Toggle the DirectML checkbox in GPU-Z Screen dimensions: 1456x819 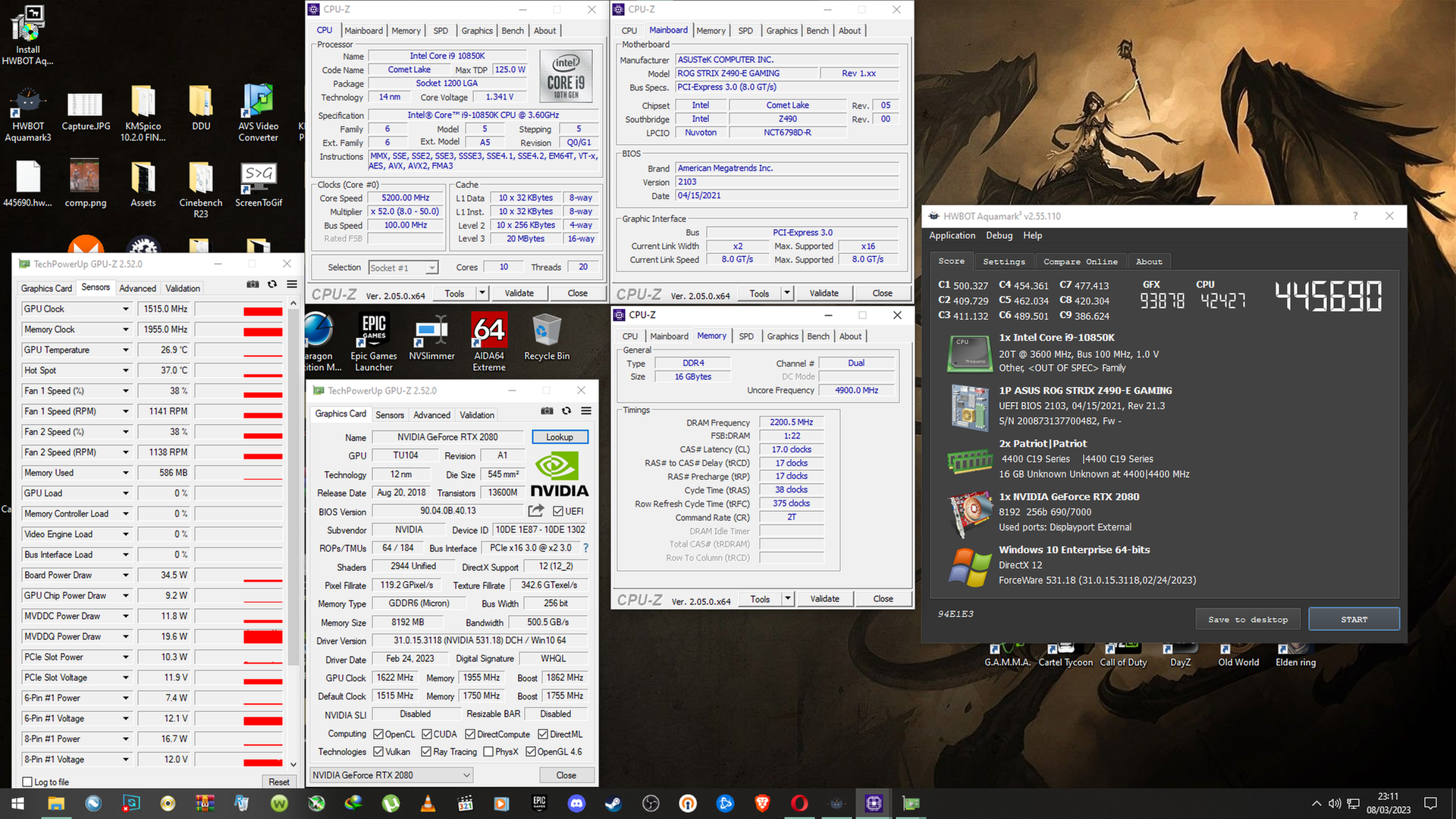point(543,734)
